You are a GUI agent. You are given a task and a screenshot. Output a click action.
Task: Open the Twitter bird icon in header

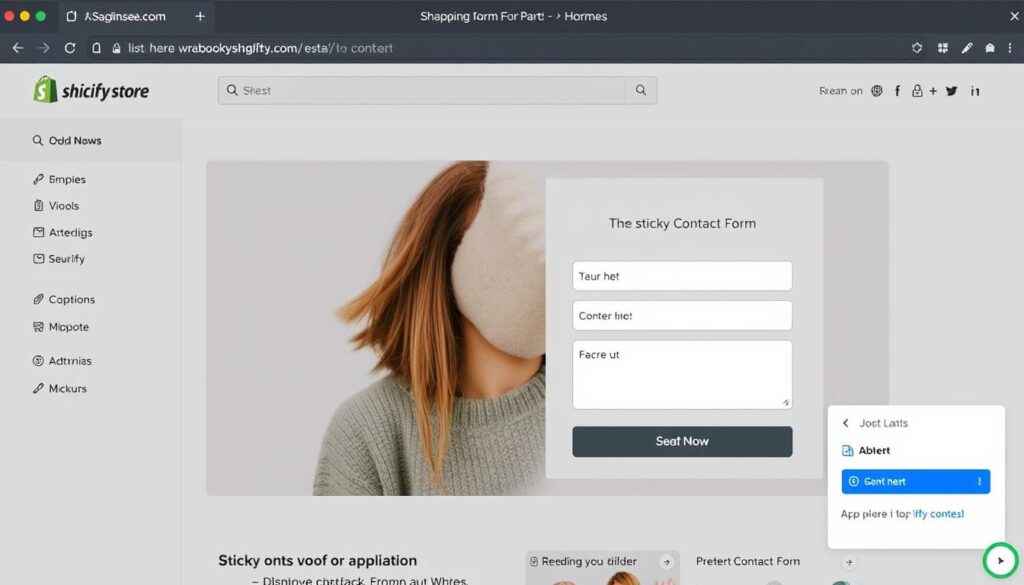tap(951, 90)
